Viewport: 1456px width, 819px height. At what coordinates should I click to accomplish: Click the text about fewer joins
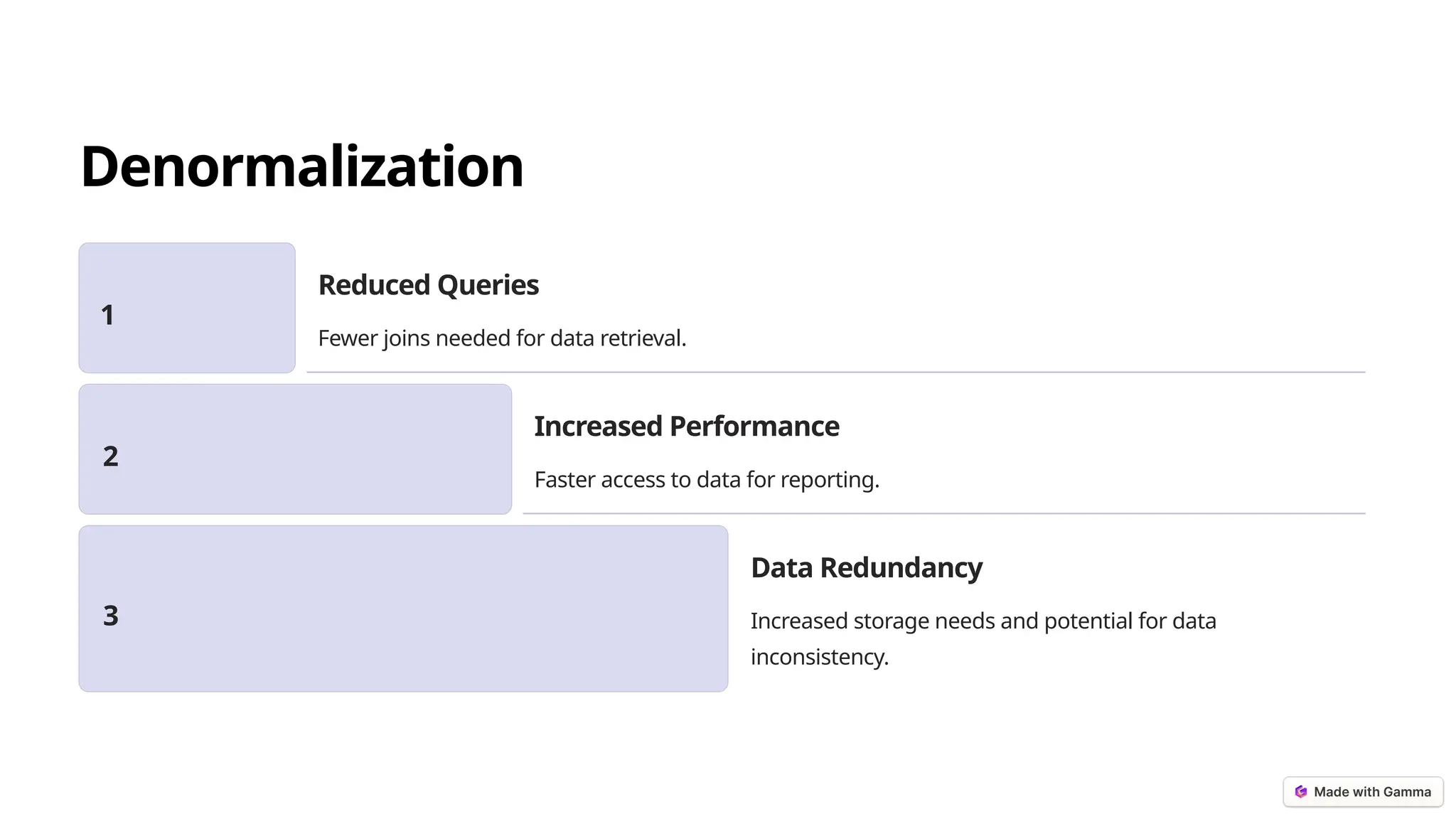click(x=502, y=338)
